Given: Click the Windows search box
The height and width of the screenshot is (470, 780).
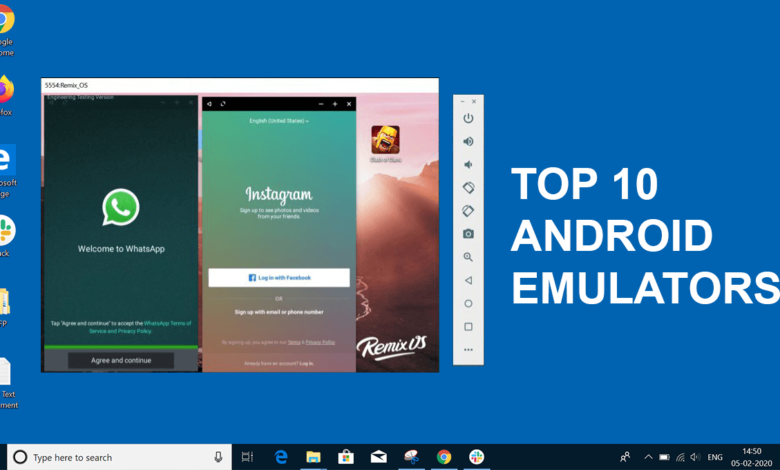Looking at the screenshot, I should 119,457.
